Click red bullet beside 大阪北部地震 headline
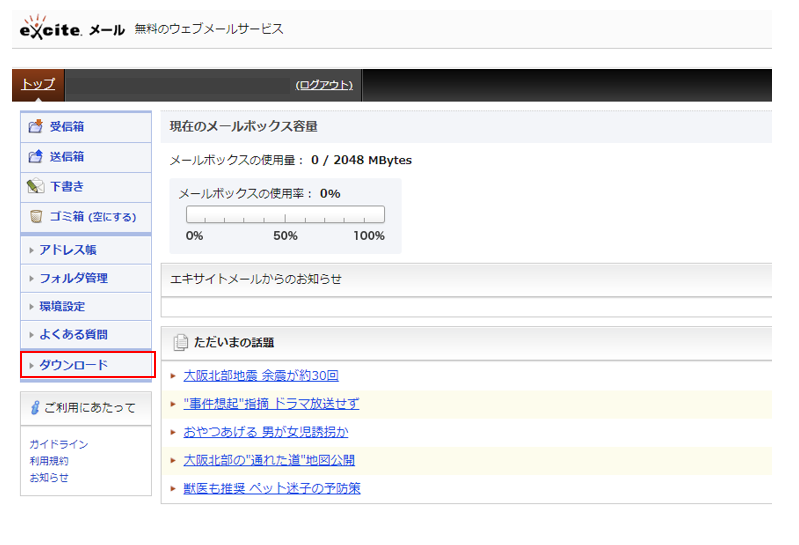 [173, 376]
